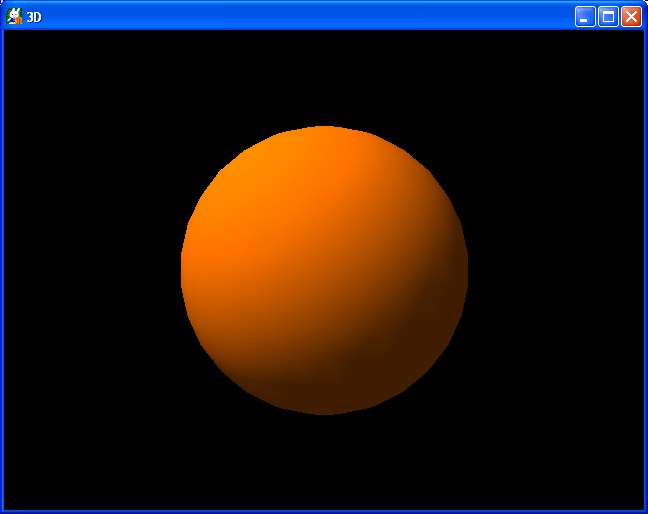
Task: Click the top-left corner of black viewport
Action: (x=8, y=34)
